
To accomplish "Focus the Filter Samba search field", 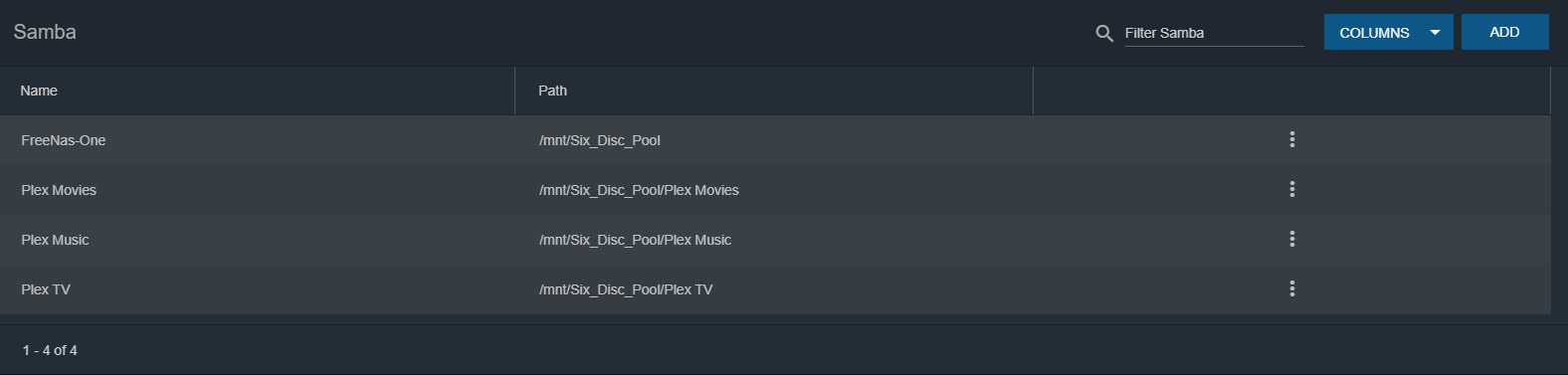I will point(1214,33).
